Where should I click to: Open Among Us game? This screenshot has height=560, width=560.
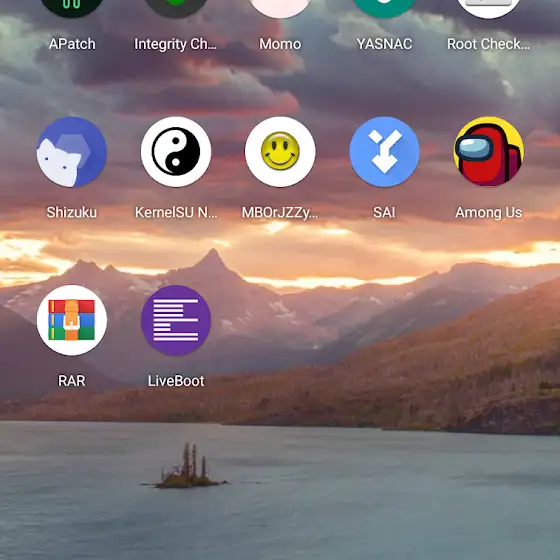click(x=489, y=152)
